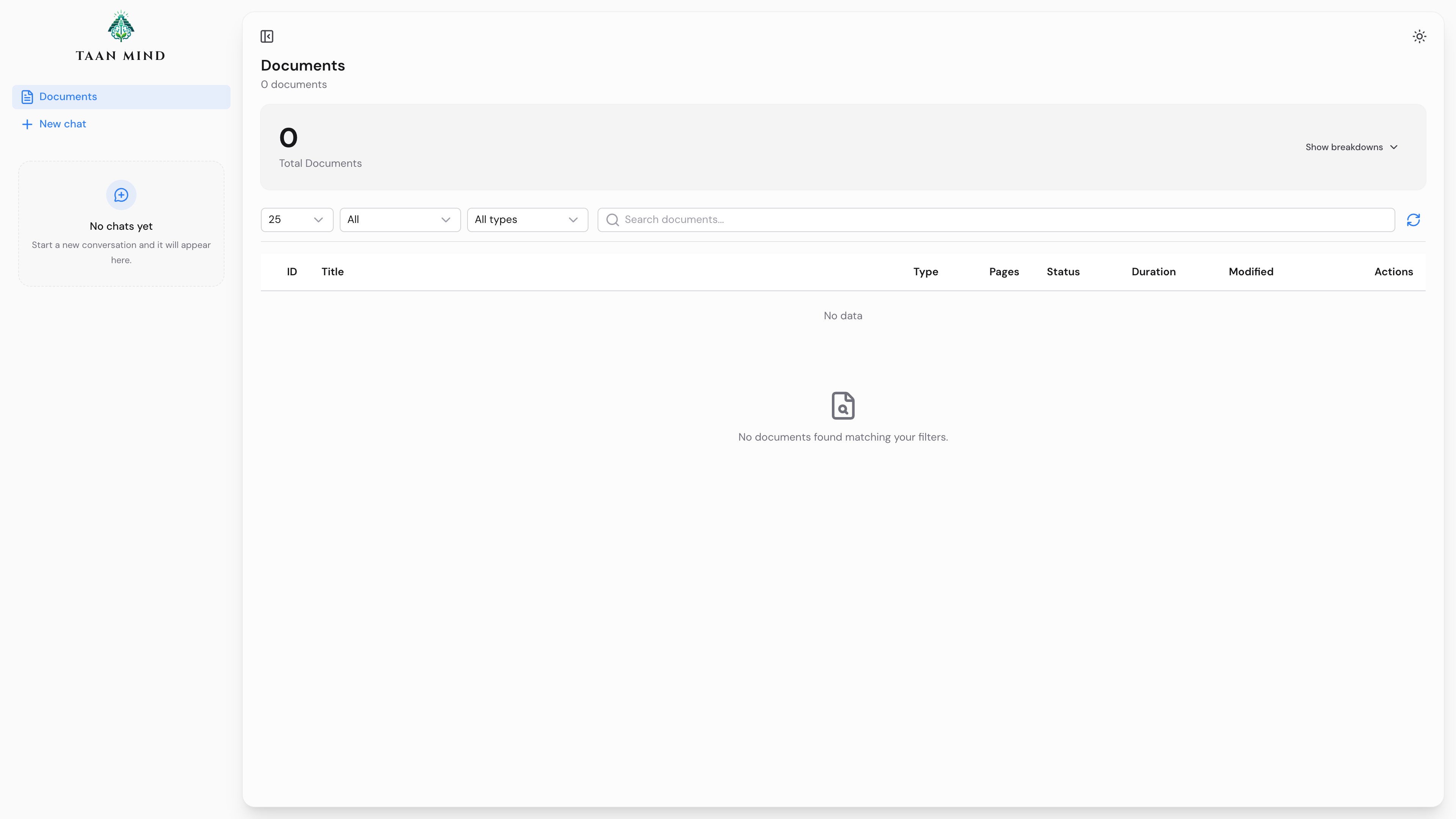Screen dimensions: 1456x819
Task: Collapse the sidebar with the panel icon
Action: pyautogui.click(x=267, y=37)
